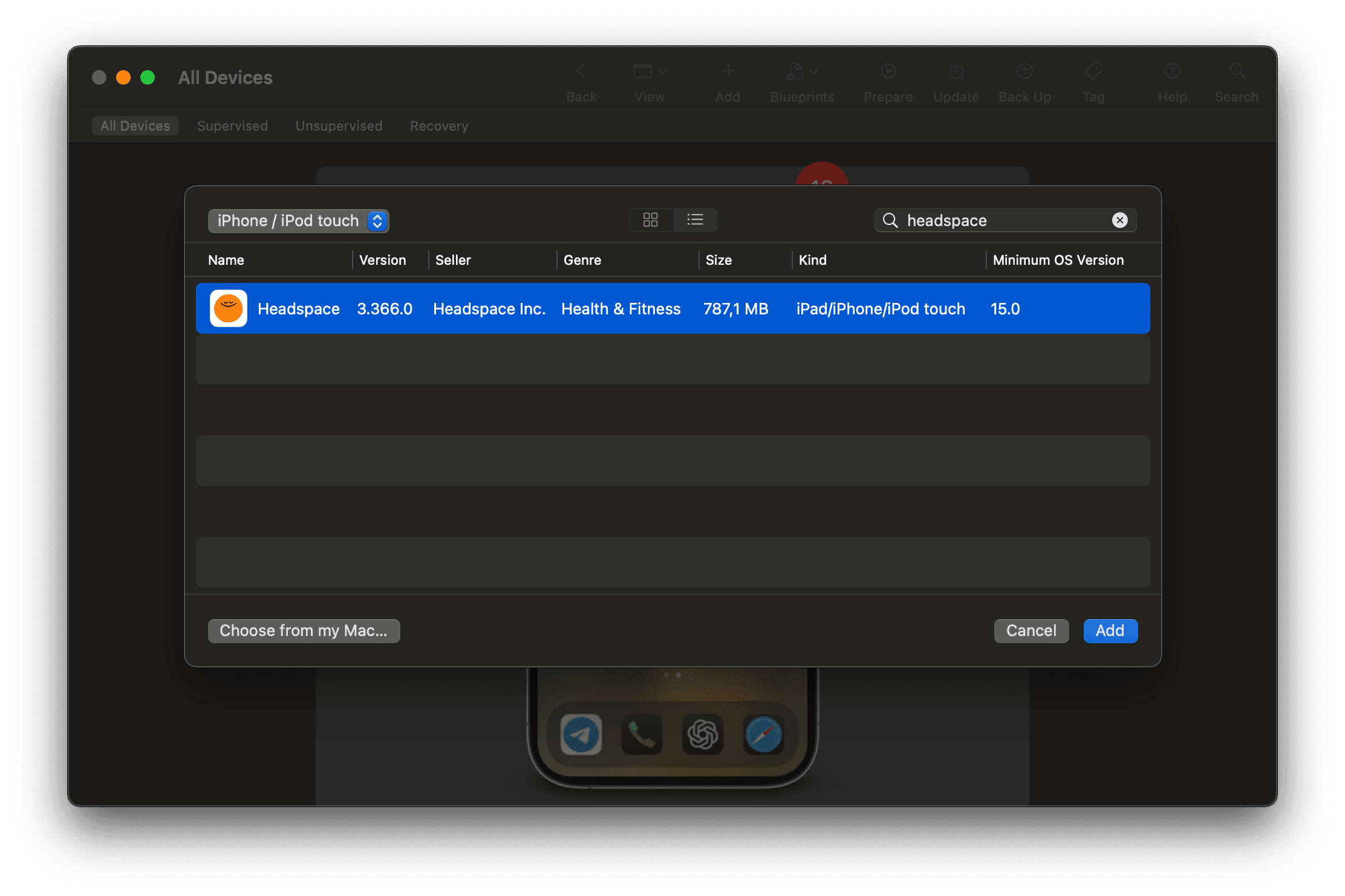The height and width of the screenshot is (896, 1345).
Task: Click the Back Up toolbar icon
Action: 1024,71
